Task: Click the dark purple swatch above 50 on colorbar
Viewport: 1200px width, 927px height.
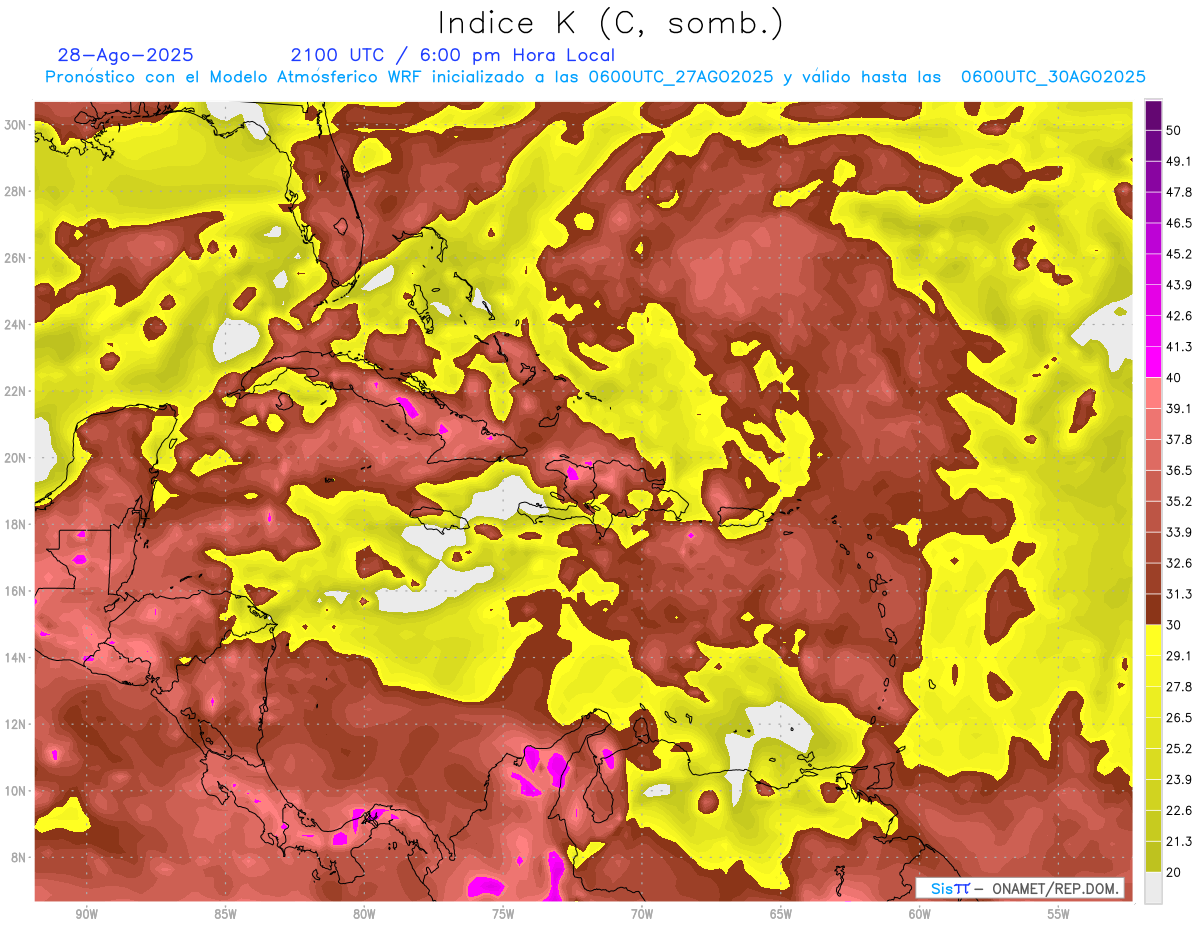Action: [1153, 115]
